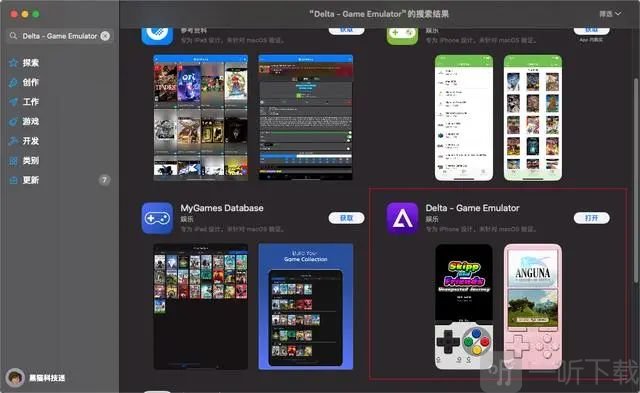Click 获取 button for MyGames Database

click(347, 218)
